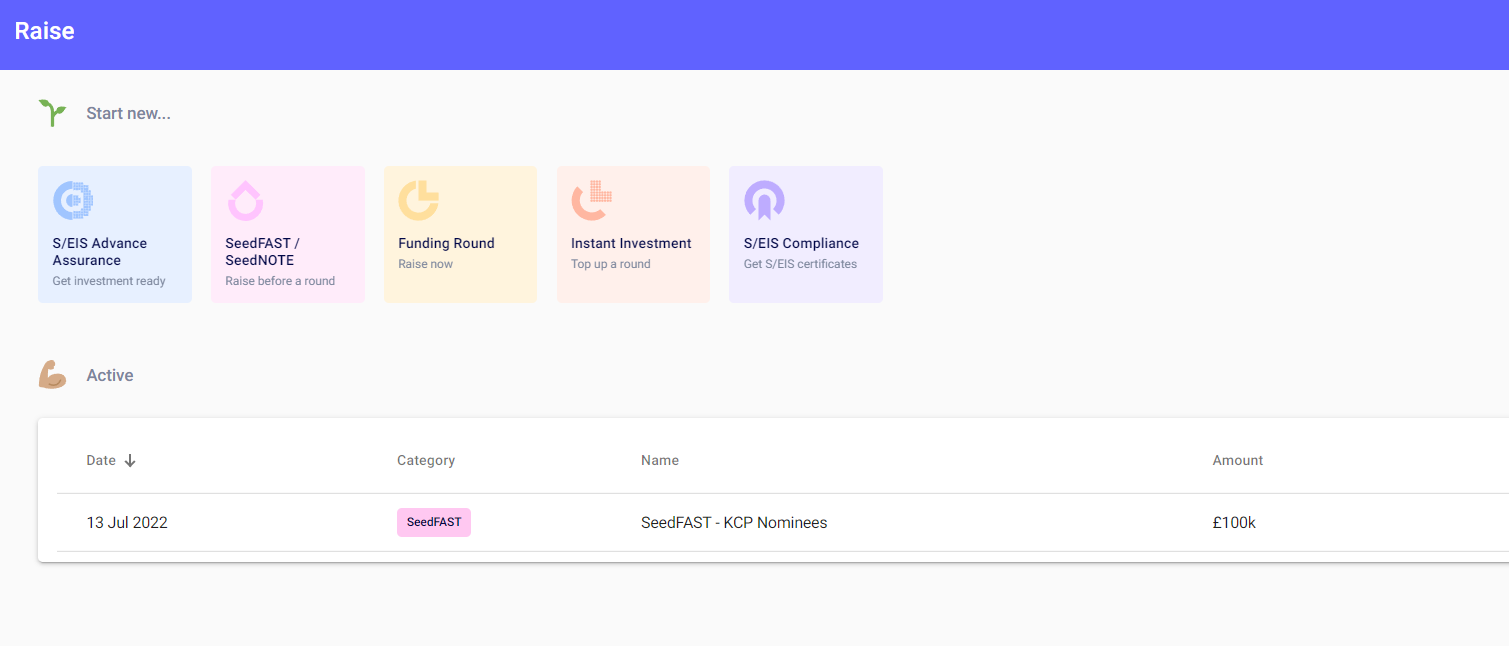The height and width of the screenshot is (646, 1509).
Task: Click the Date sort arrow icon
Action: tap(130, 461)
